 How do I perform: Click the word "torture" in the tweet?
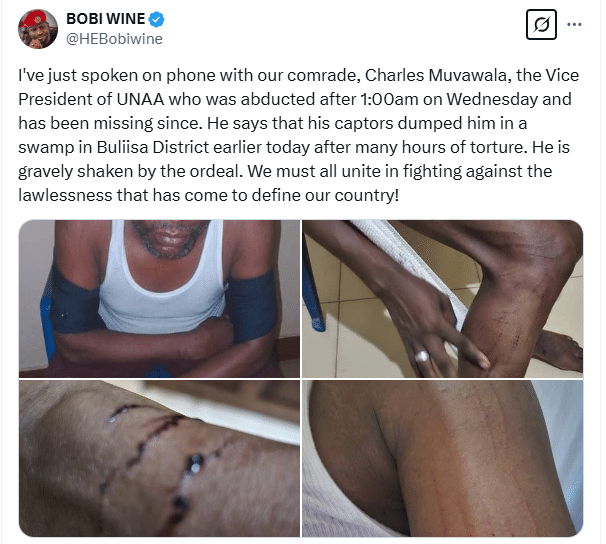point(498,147)
